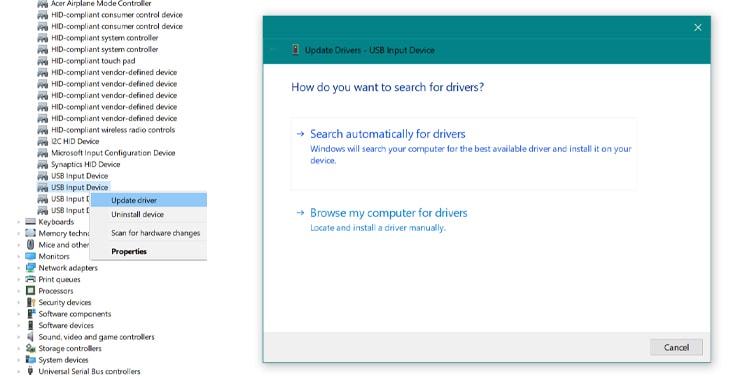Click the Keyboards category icon

pyautogui.click(x=31, y=222)
